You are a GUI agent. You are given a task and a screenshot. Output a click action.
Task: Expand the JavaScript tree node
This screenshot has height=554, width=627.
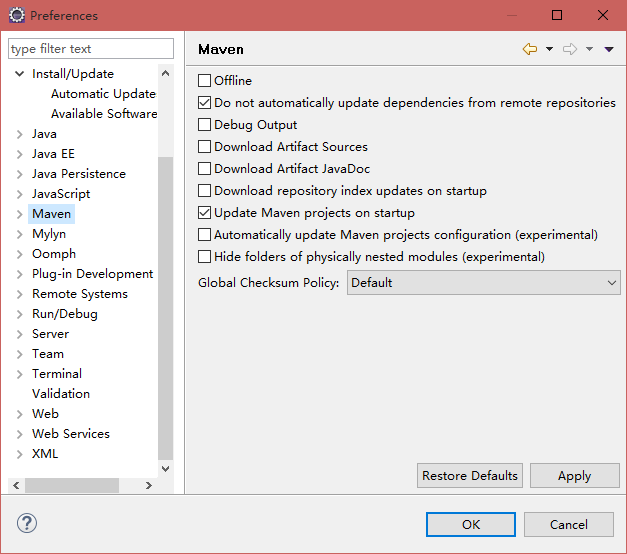pos(19,194)
